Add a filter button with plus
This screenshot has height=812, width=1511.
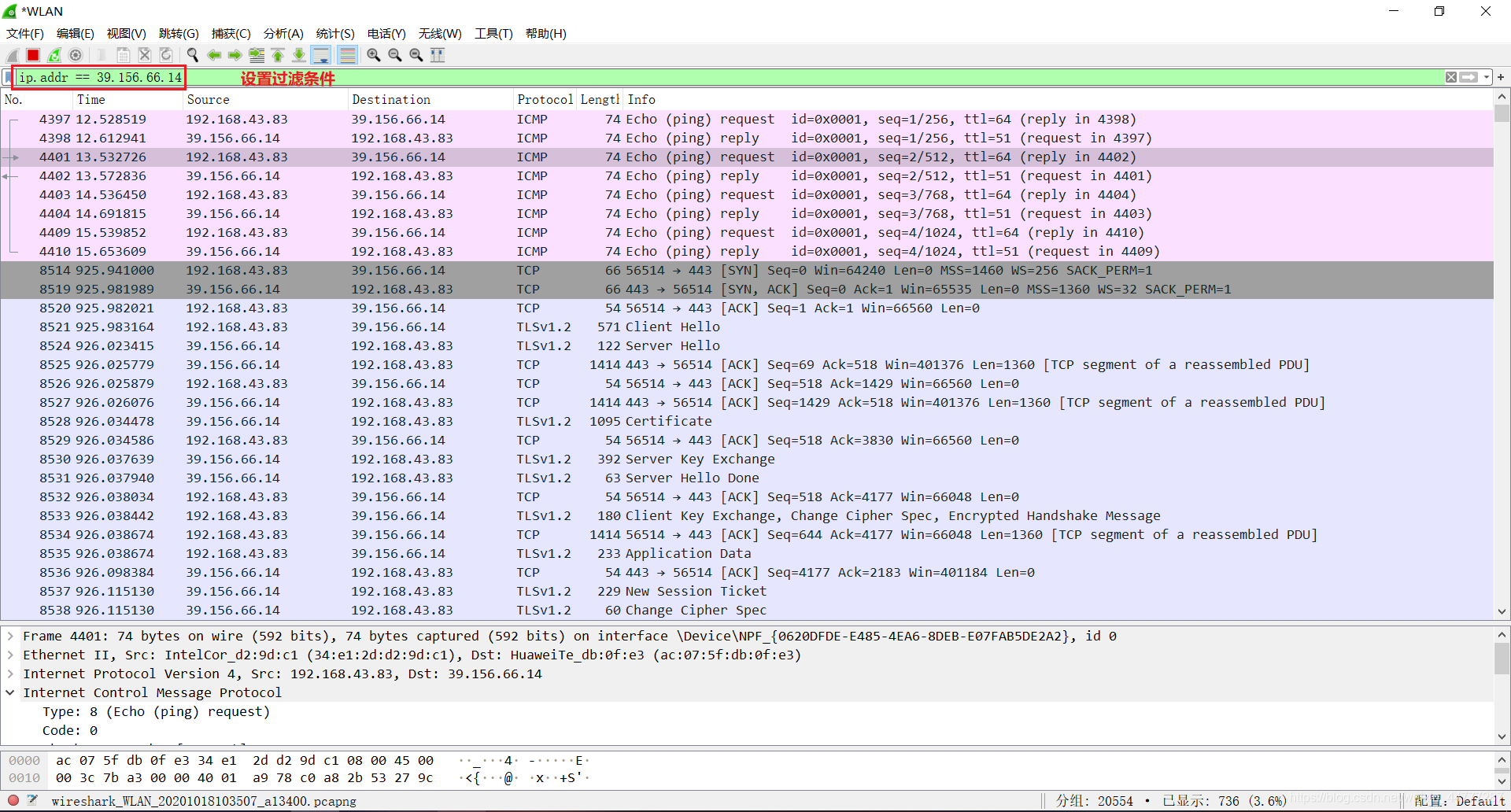pyautogui.click(x=1501, y=77)
